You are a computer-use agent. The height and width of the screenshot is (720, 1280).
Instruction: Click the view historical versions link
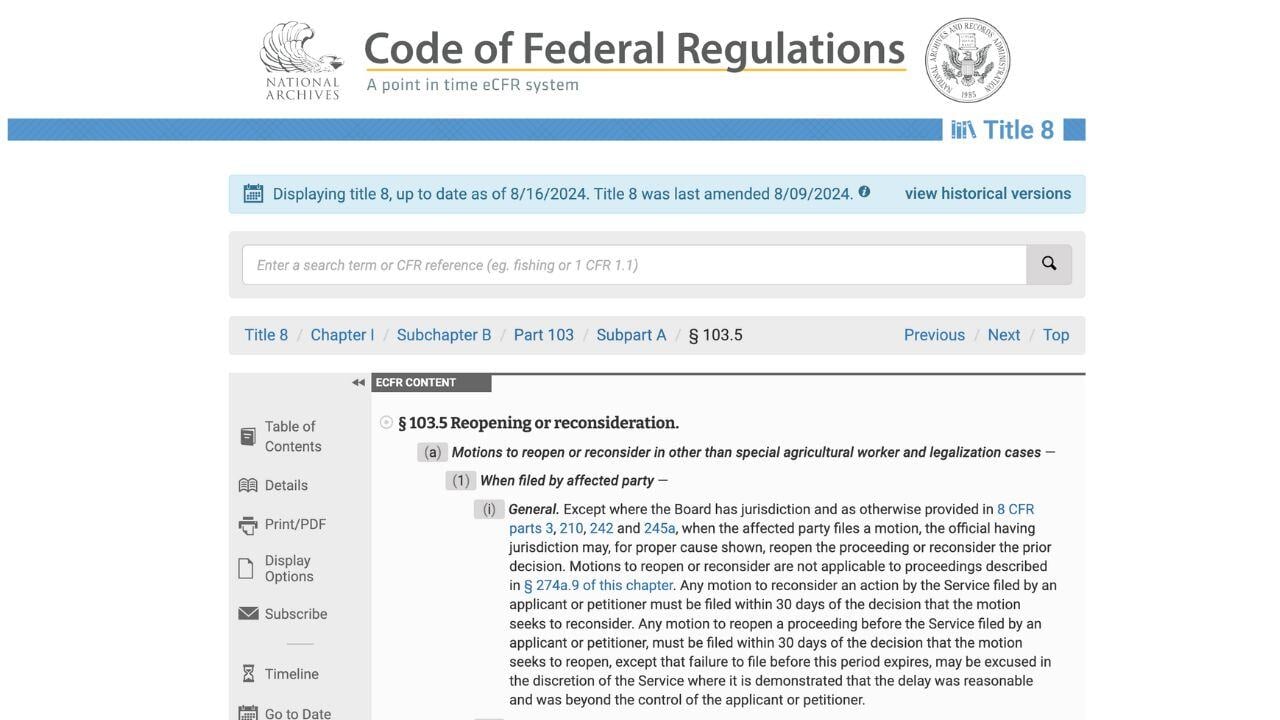[986, 193]
